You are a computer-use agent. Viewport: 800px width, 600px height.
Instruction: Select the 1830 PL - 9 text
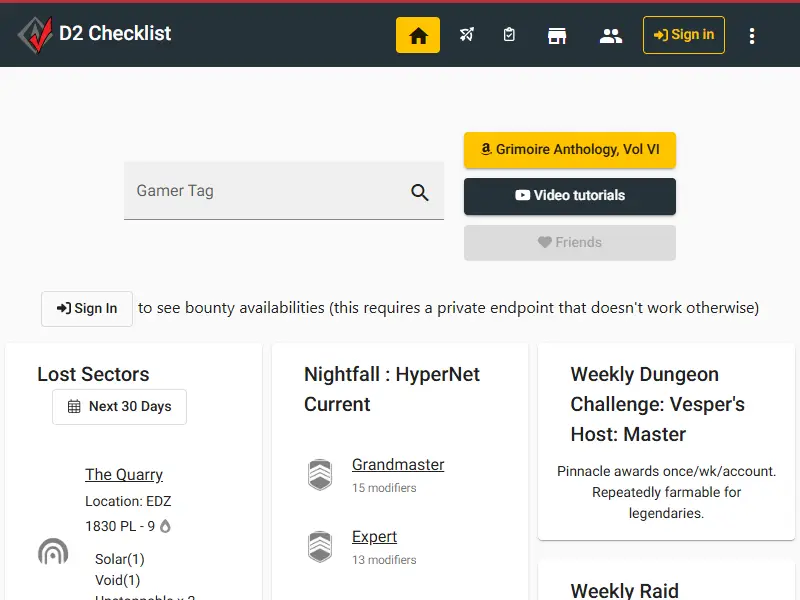[x=120, y=526]
